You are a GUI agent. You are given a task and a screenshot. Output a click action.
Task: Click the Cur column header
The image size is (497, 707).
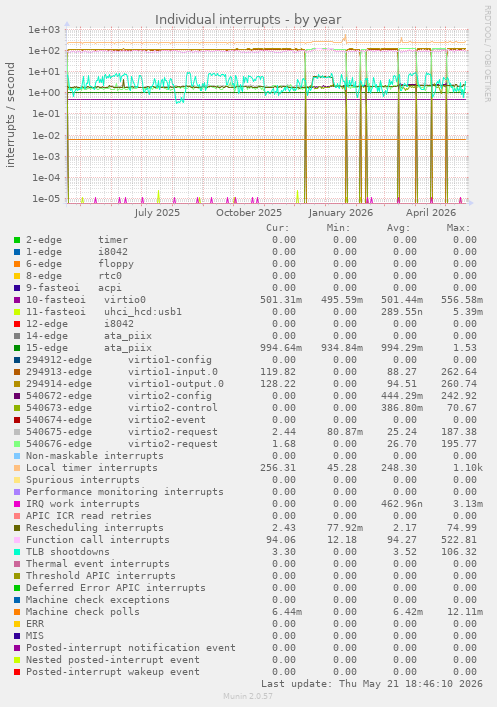coord(277,228)
